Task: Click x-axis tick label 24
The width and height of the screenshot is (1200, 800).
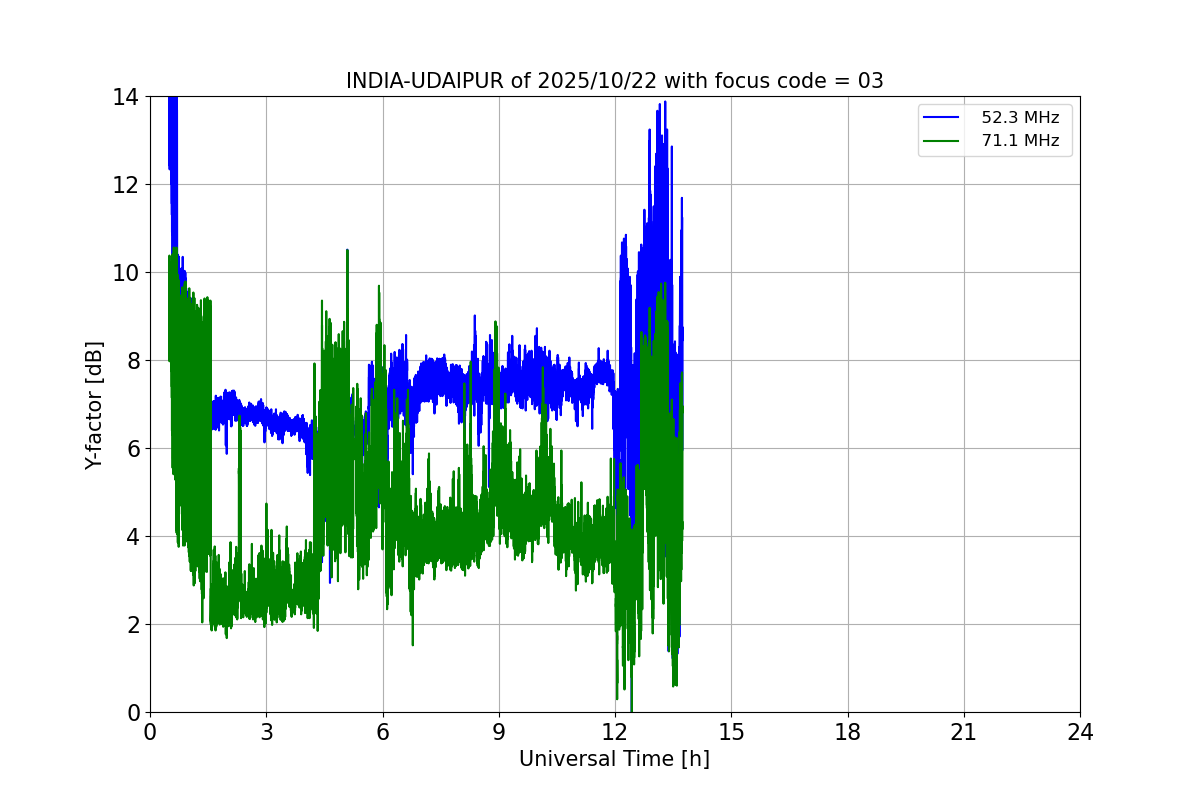Action: (1080, 732)
